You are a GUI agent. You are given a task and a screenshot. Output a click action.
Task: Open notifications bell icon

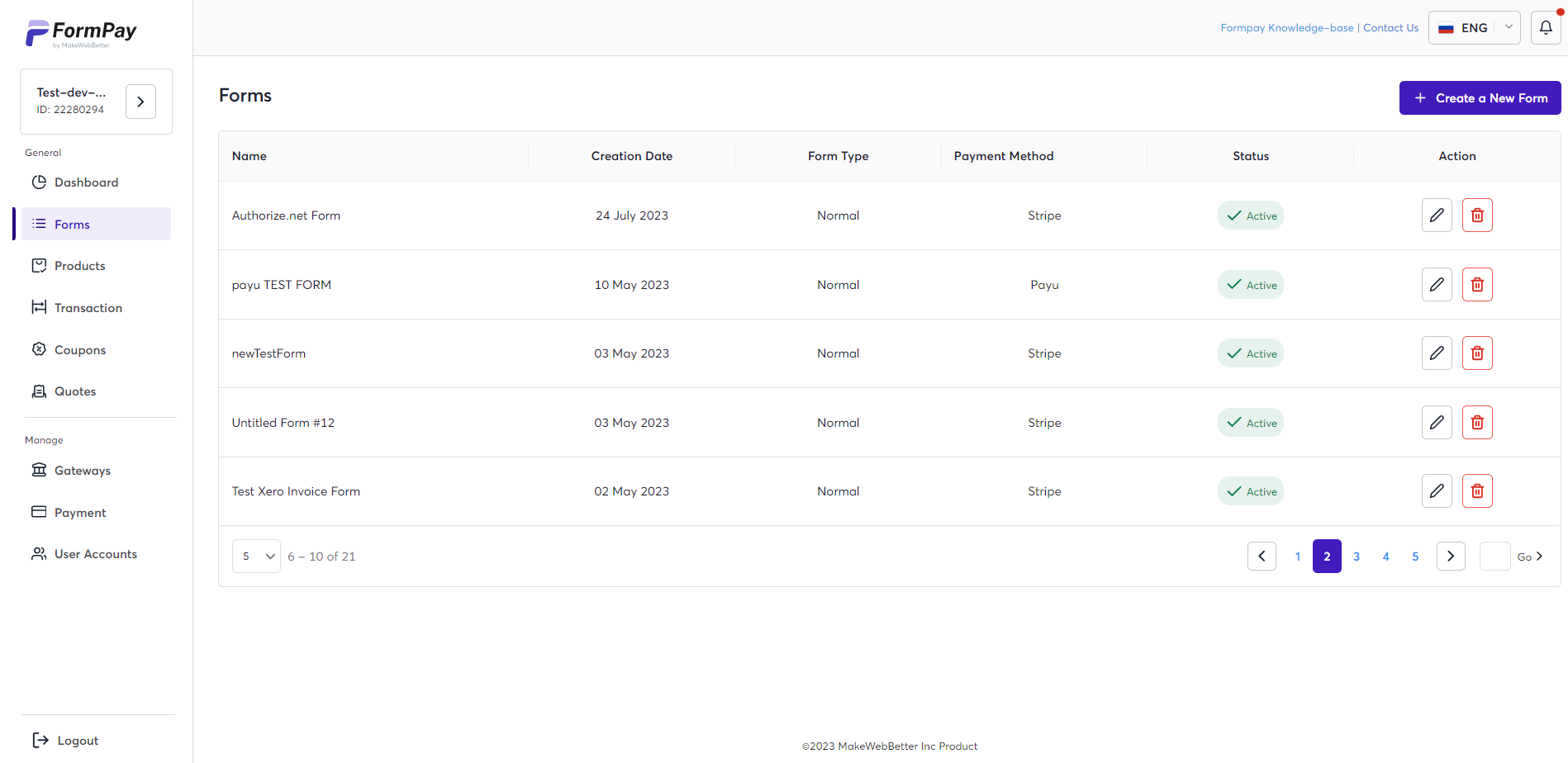tap(1546, 27)
